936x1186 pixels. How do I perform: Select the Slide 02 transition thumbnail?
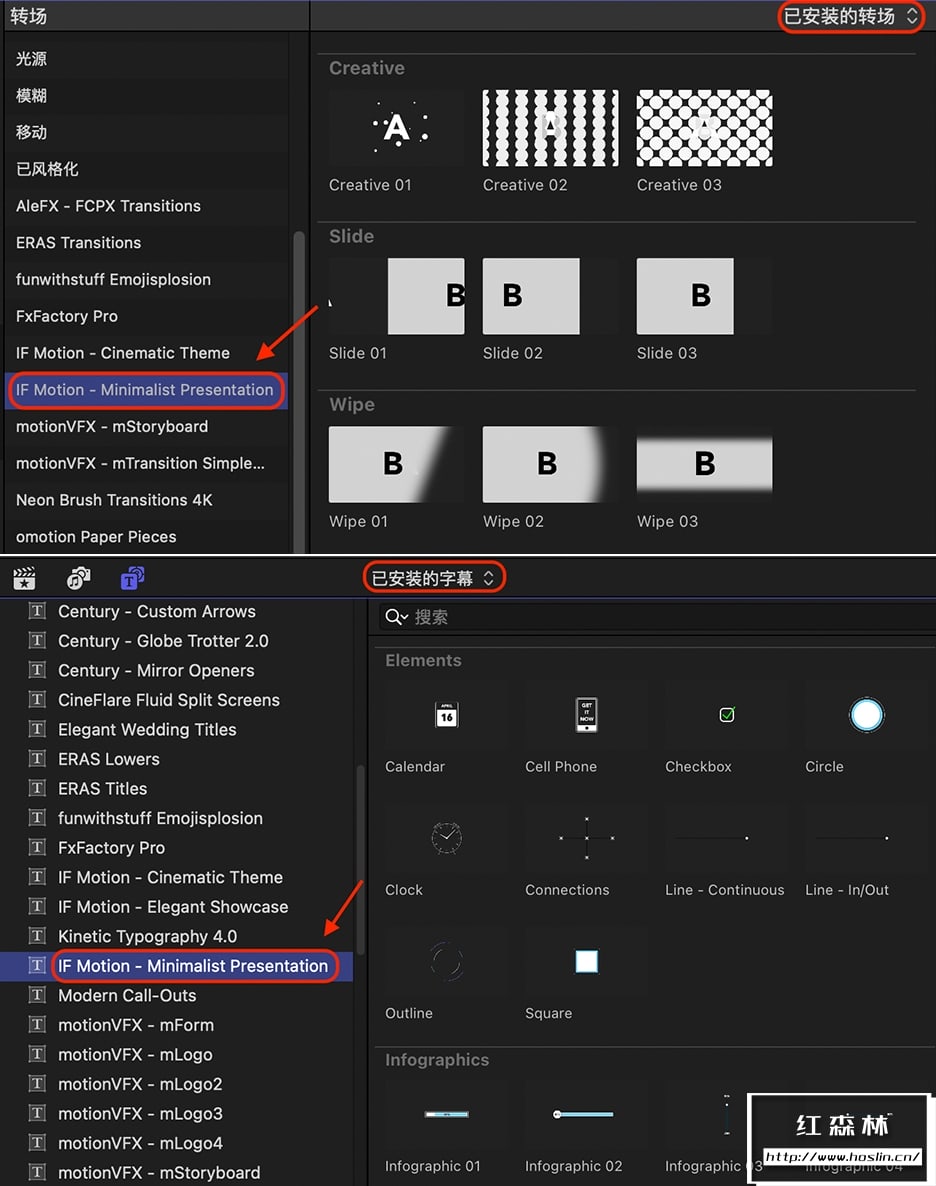coord(551,296)
